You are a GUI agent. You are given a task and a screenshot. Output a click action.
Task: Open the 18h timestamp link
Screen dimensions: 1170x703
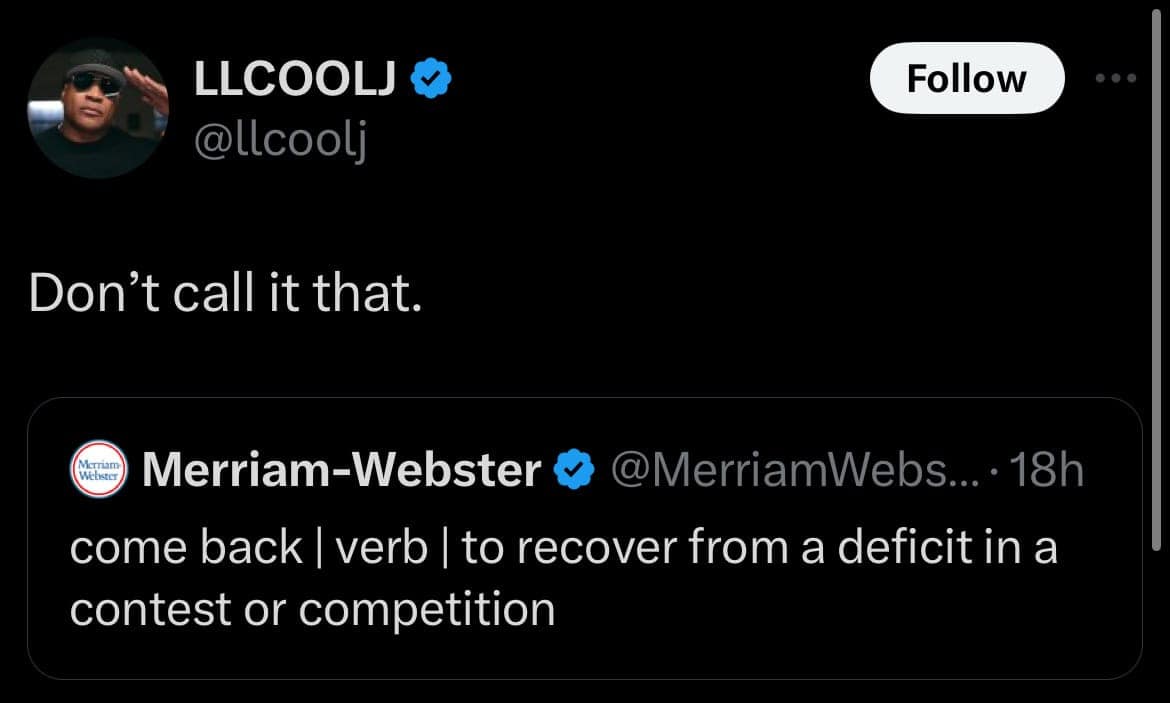pyautogui.click(x=1048, y=470)
